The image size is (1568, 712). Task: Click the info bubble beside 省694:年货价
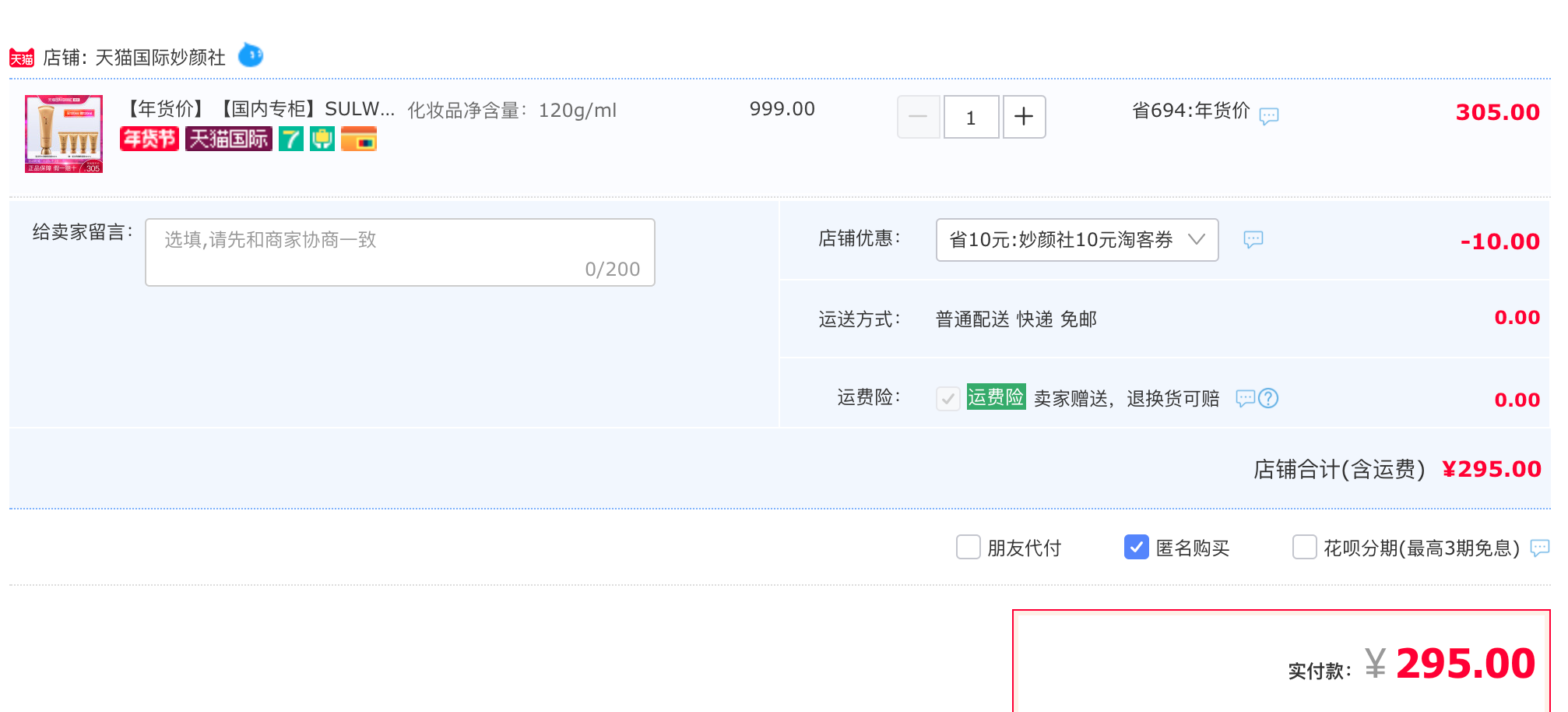click(1269, 116)
